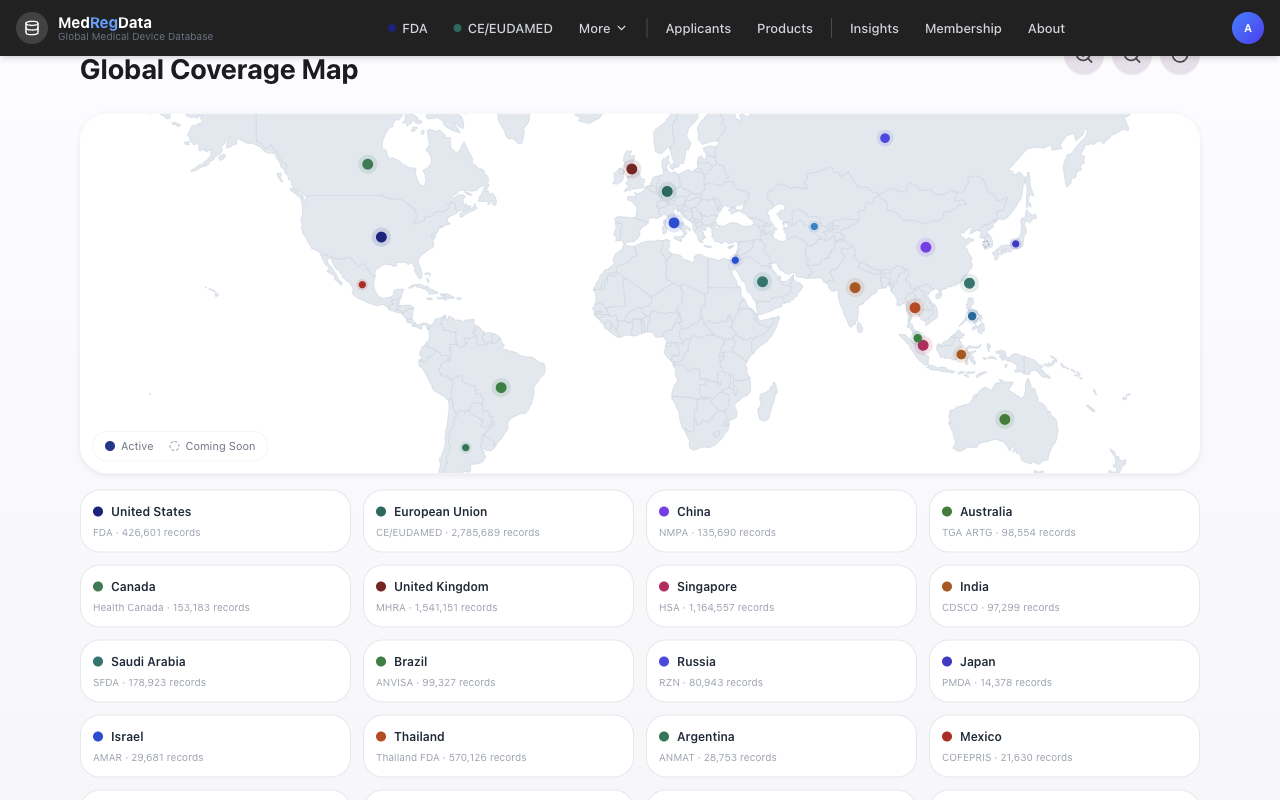Select the United Kingdom MHRA card
1280x800 pixels.
[498, 596]
